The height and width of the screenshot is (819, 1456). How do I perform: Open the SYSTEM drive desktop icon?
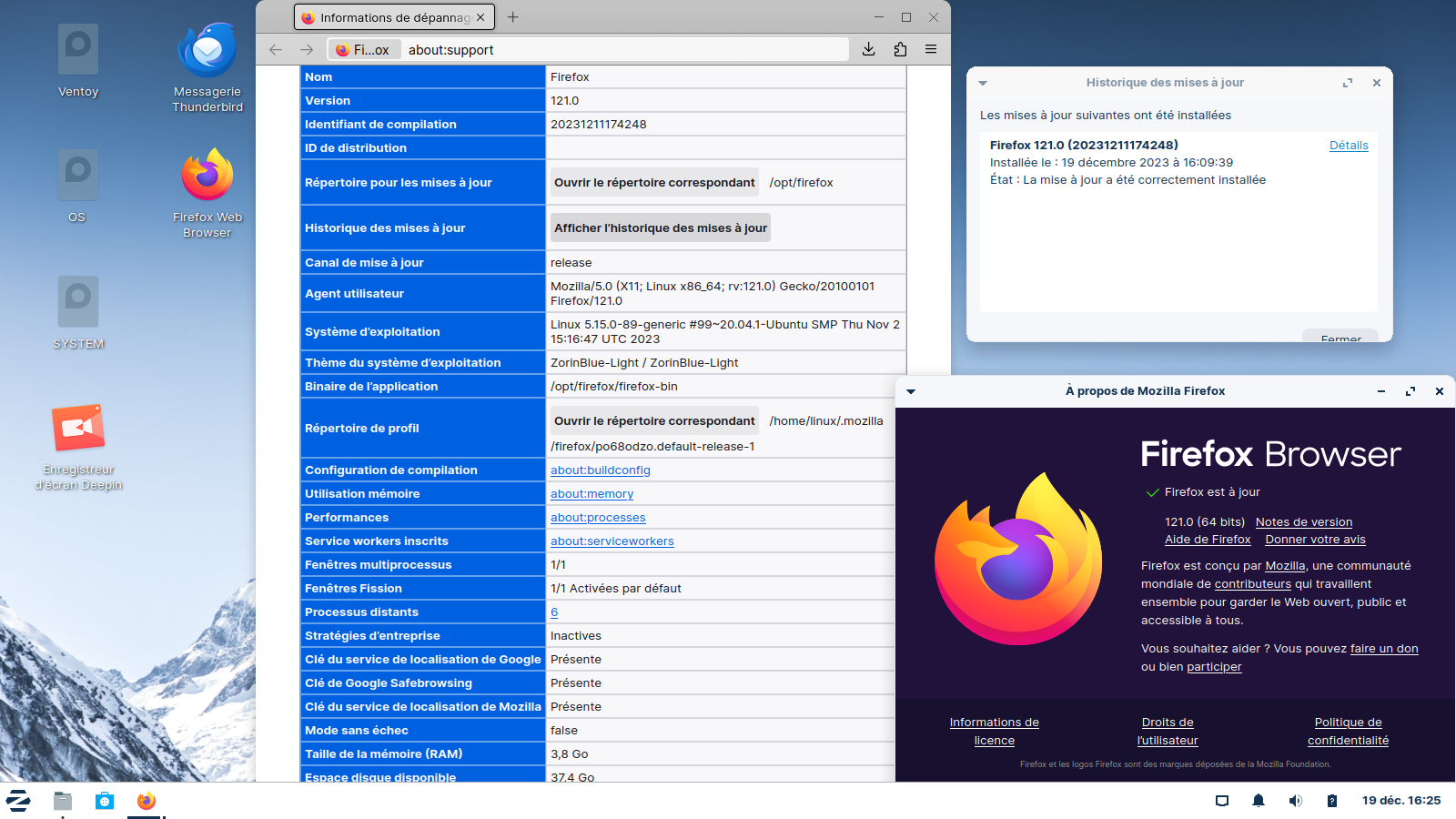[78, 312]
